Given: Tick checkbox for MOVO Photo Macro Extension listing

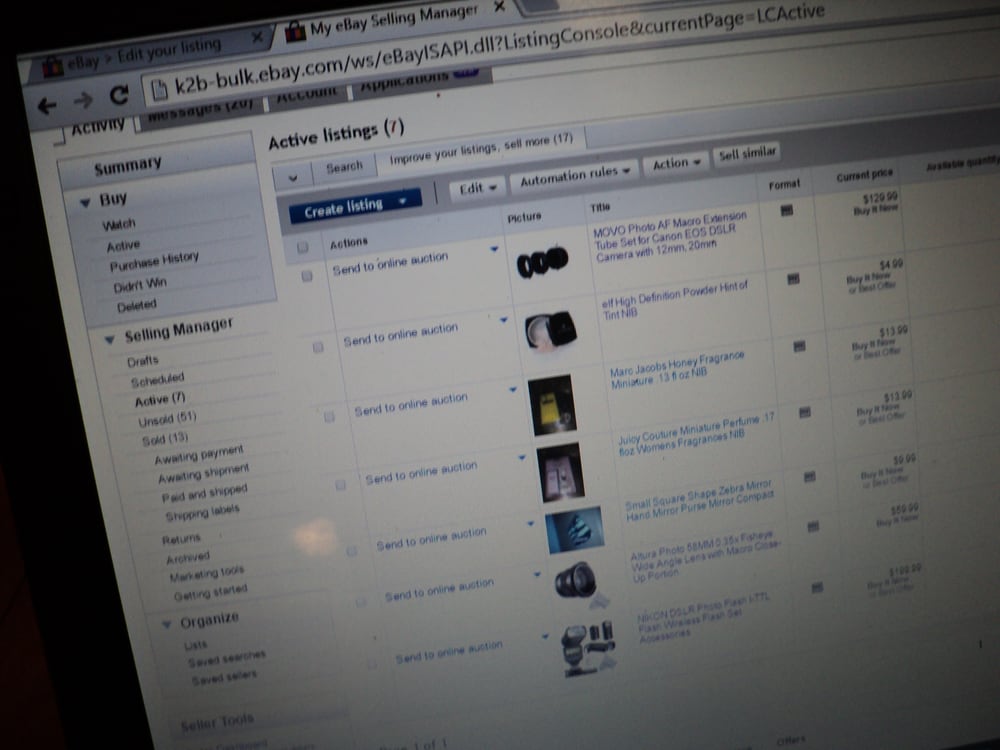Looking at the screenshot, I should tap(307, 276).
